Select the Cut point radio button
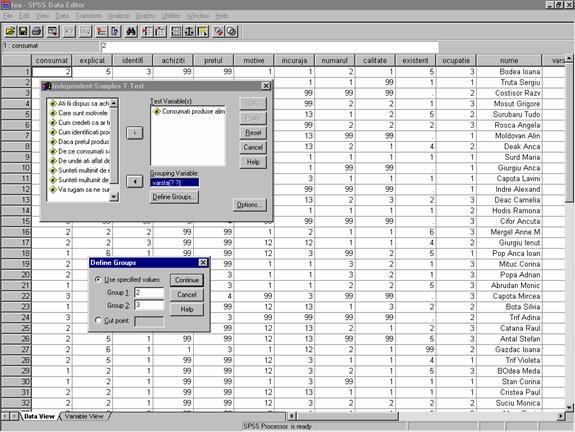This screenshot has width=575, height=432. coord(98,321)
